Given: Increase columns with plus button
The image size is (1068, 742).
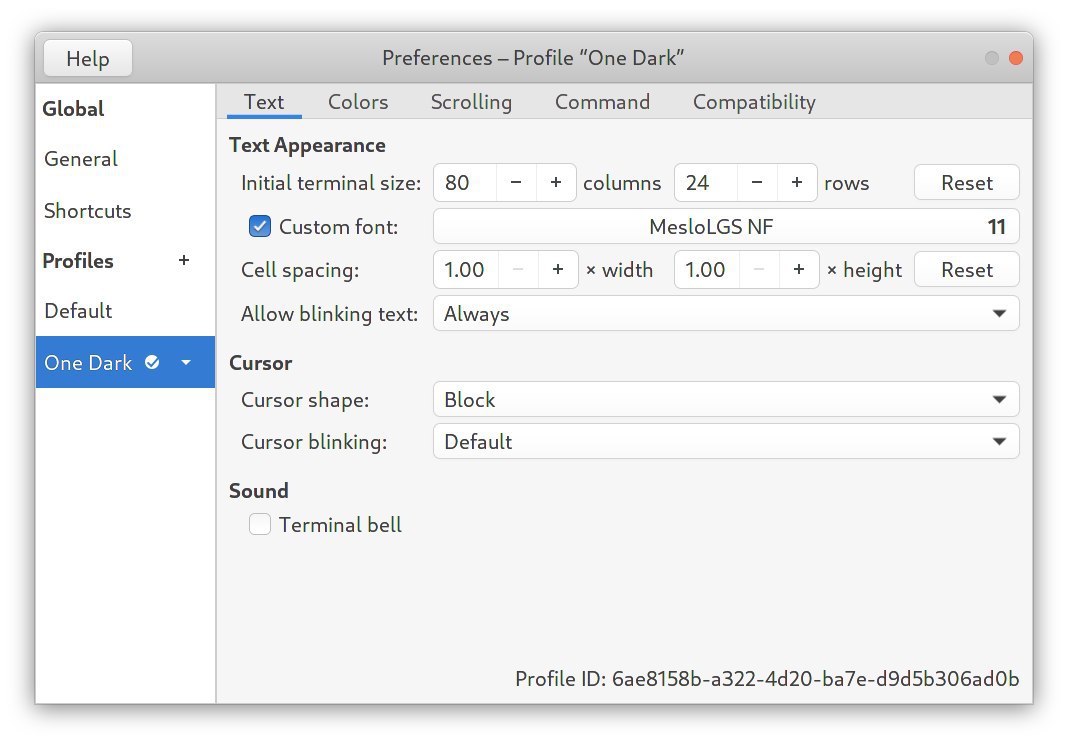Looking at the screenshot, I should (556, 183).
